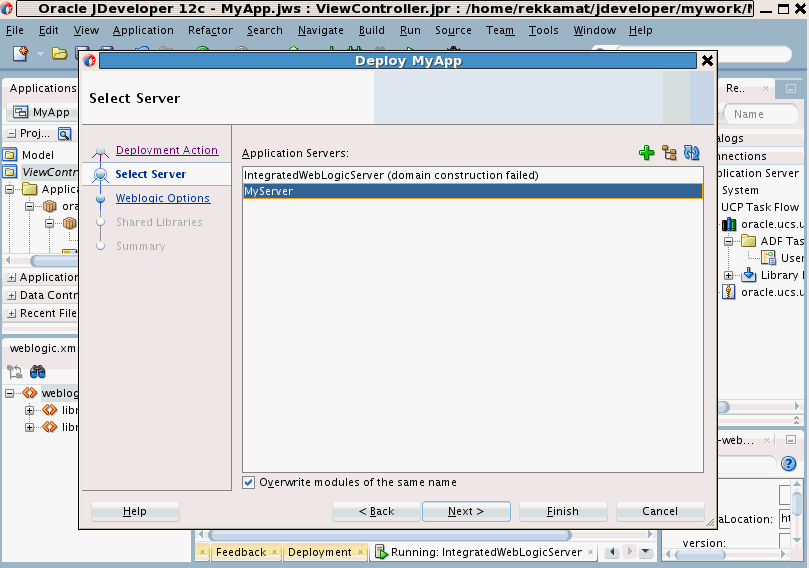Image resolution: width=809 pixels, height=568 pixels.
Task: Click the structure tree icon beside the binoculars
Action: click(x=14, y=371)
